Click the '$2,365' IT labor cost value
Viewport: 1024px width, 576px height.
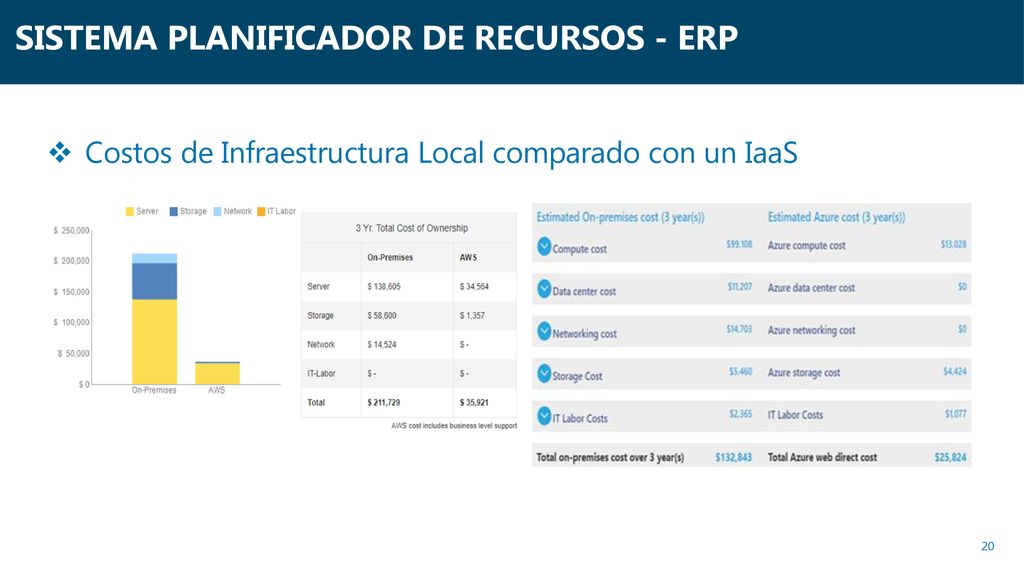(x=741, y=414)
